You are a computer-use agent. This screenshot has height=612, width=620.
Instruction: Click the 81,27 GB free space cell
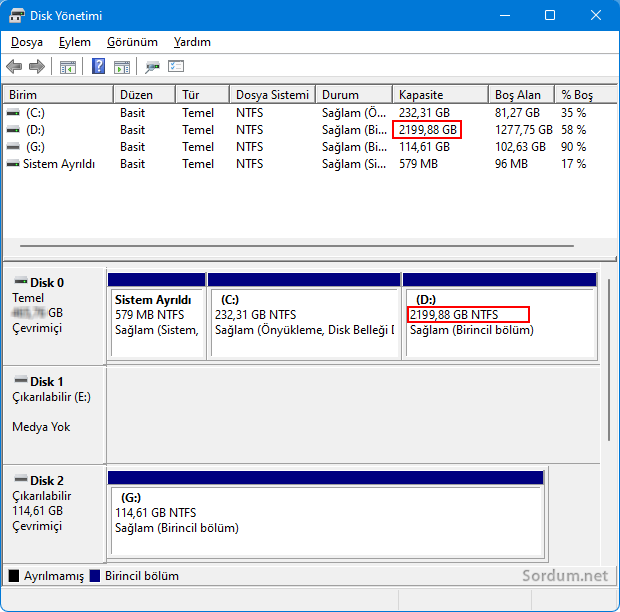point(517,113)
